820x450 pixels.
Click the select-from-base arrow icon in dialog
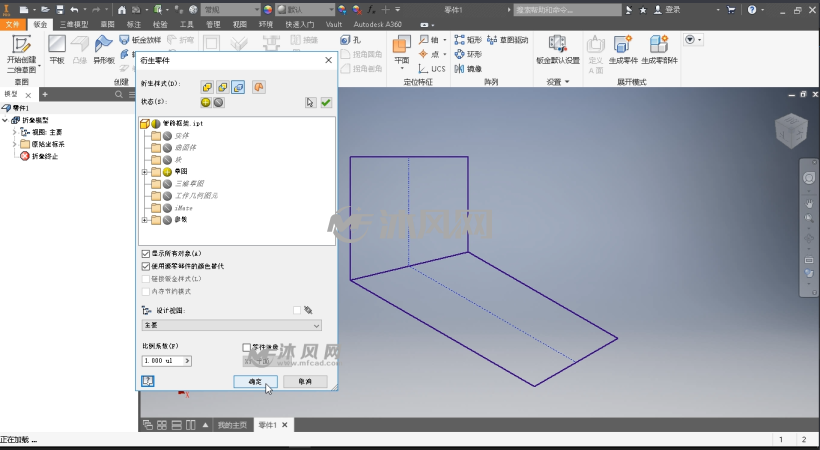[311, 103]
